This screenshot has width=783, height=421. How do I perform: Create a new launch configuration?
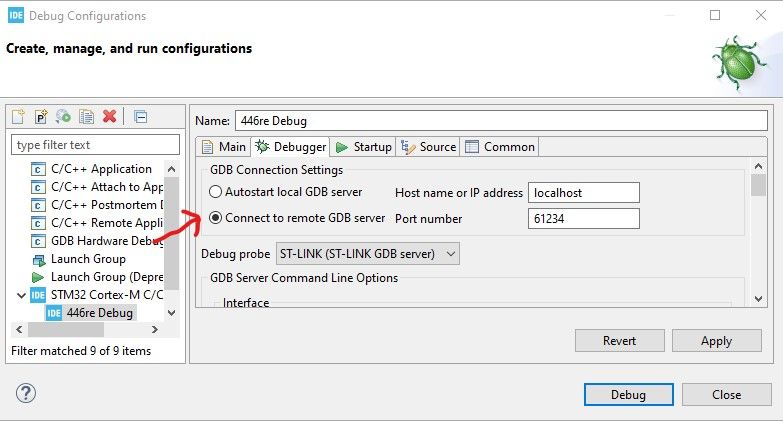(x=18, y=116)
